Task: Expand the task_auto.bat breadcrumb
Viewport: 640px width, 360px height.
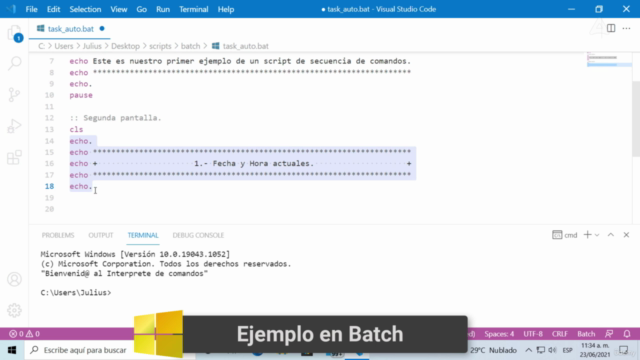Action: tap(240, 46)
